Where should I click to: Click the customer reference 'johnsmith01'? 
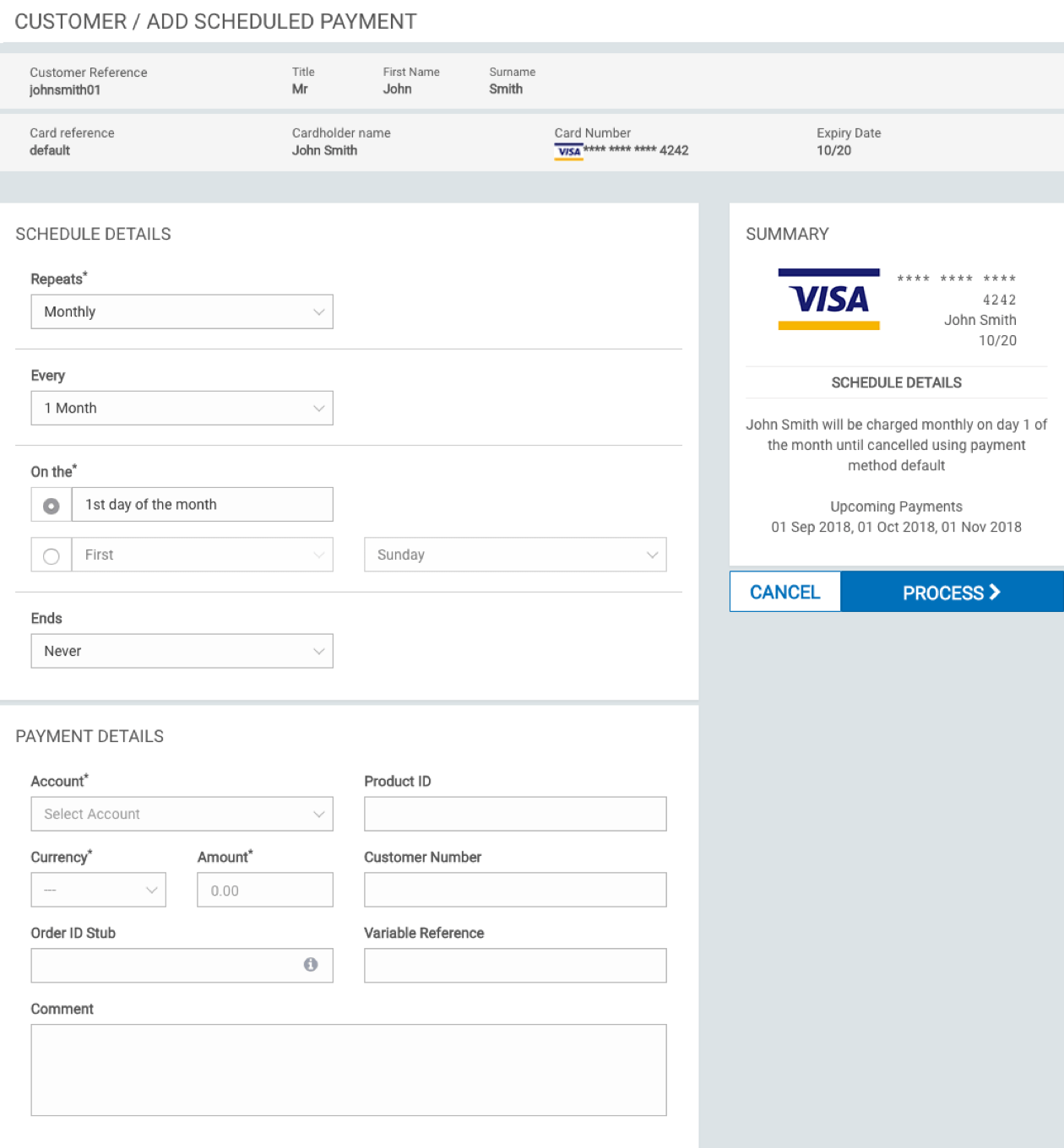pos(65,89)
